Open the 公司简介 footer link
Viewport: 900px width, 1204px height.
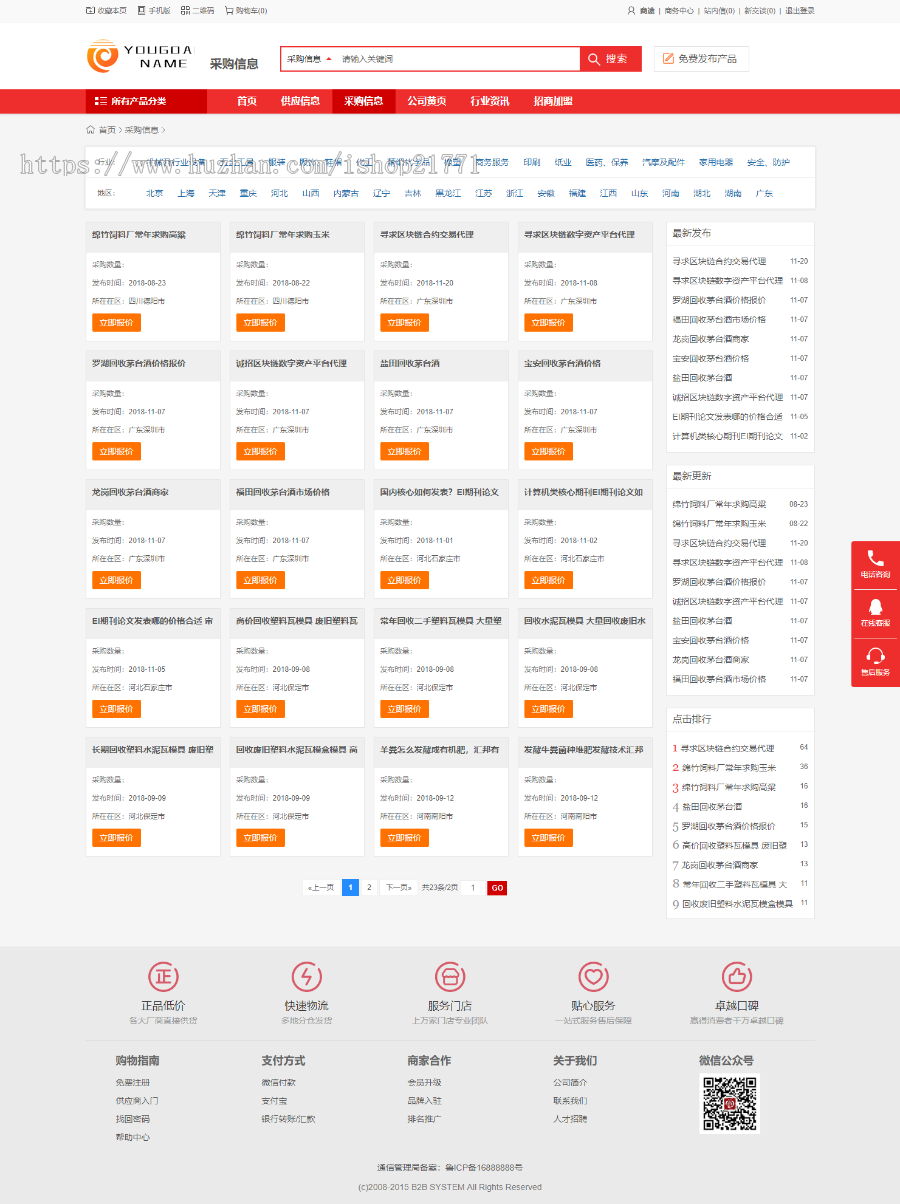(570, 1082)
